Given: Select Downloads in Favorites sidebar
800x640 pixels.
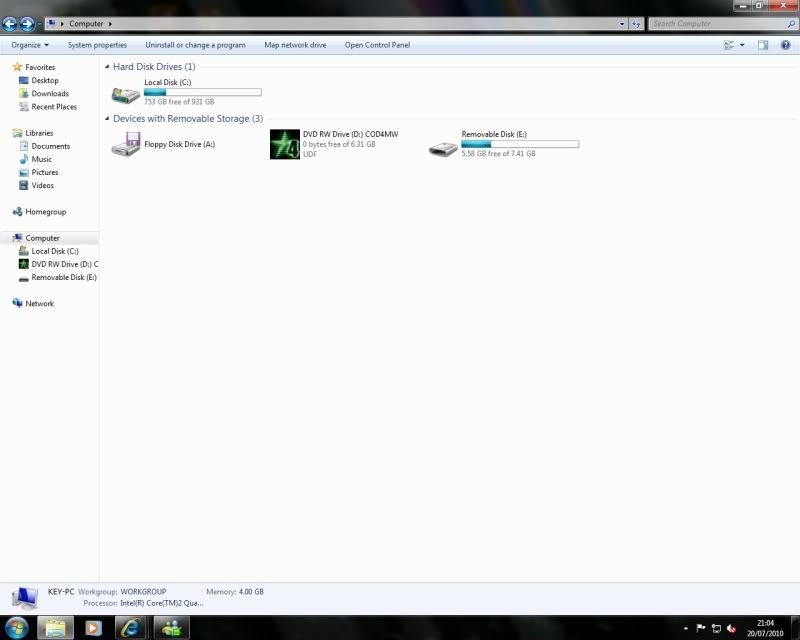Looking at the screenshot, I should click(50, 94).
